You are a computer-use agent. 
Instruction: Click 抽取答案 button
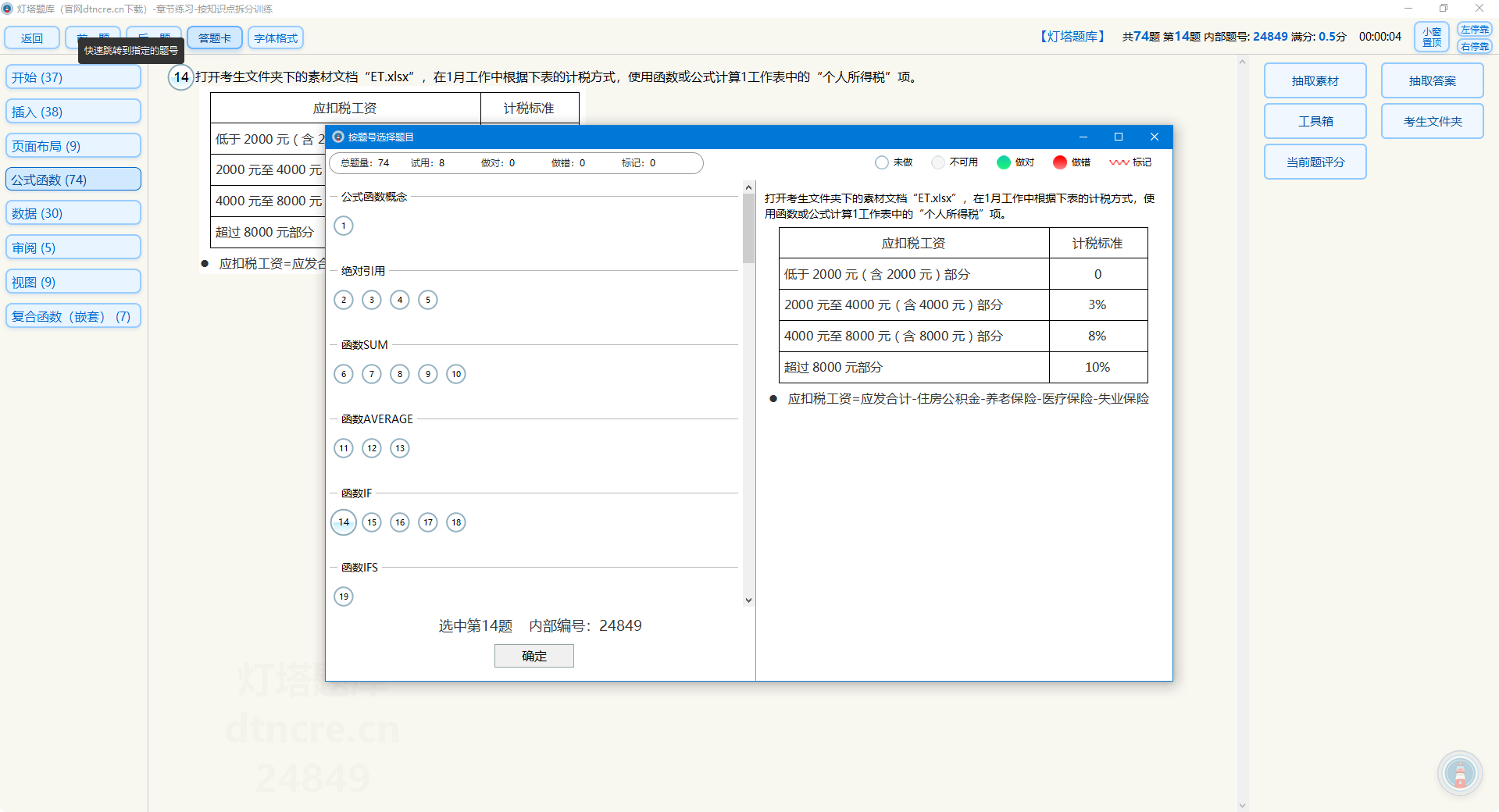pyautogui.click(x=1433, y=80)
